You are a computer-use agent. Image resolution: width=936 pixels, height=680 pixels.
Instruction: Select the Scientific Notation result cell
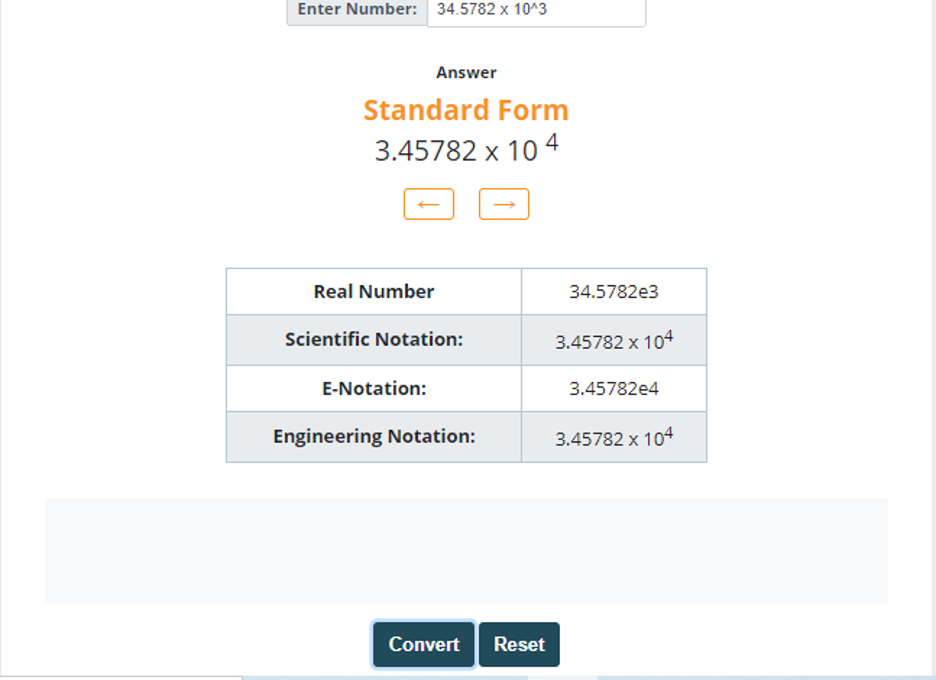click(613, 339)
